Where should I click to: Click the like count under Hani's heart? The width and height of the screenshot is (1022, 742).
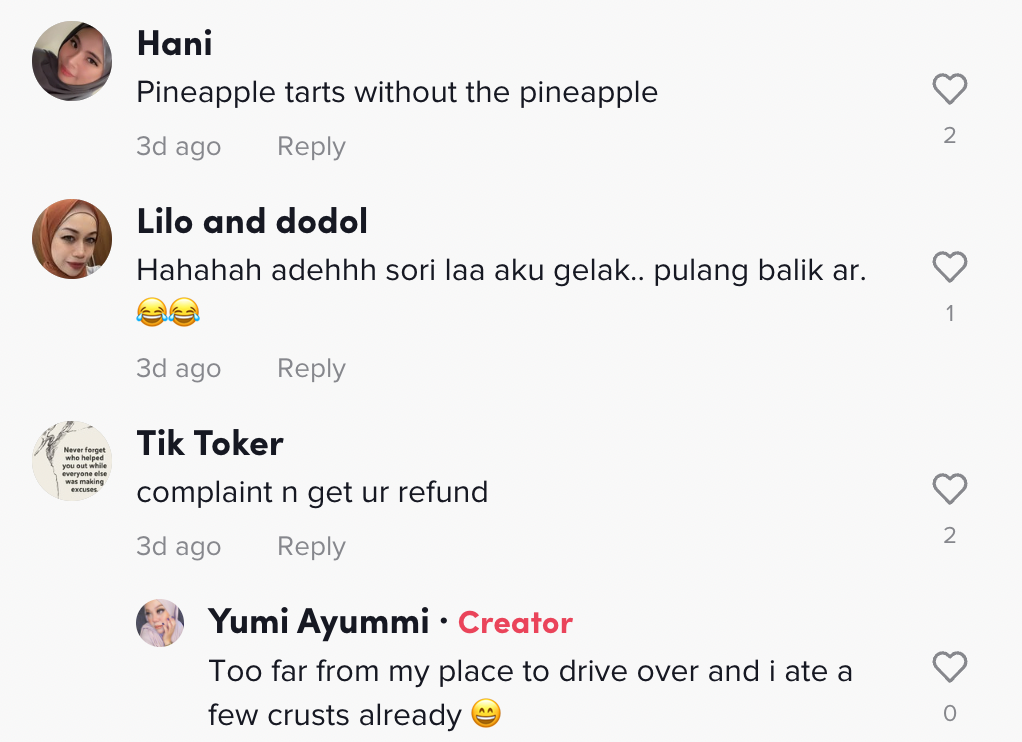tap(949, 135)
